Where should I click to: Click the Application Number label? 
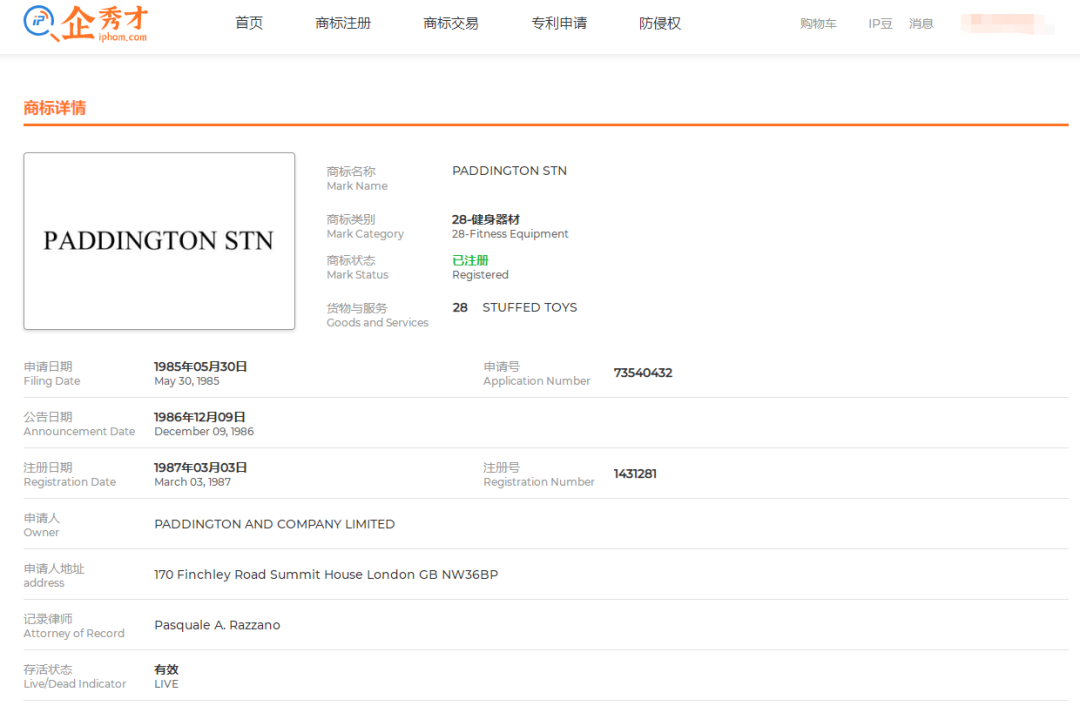(537, 381)
